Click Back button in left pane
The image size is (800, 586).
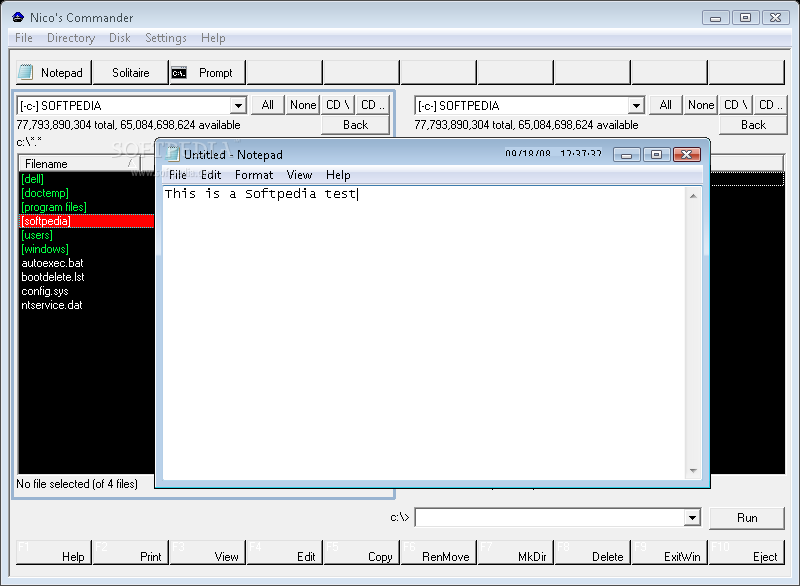pos(355,125)
